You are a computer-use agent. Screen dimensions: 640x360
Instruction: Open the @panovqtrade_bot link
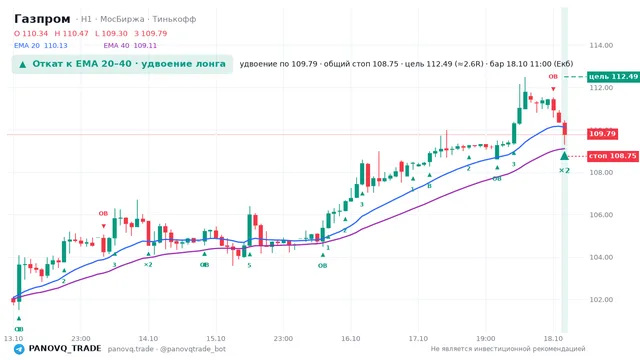(x=193, y=349)
